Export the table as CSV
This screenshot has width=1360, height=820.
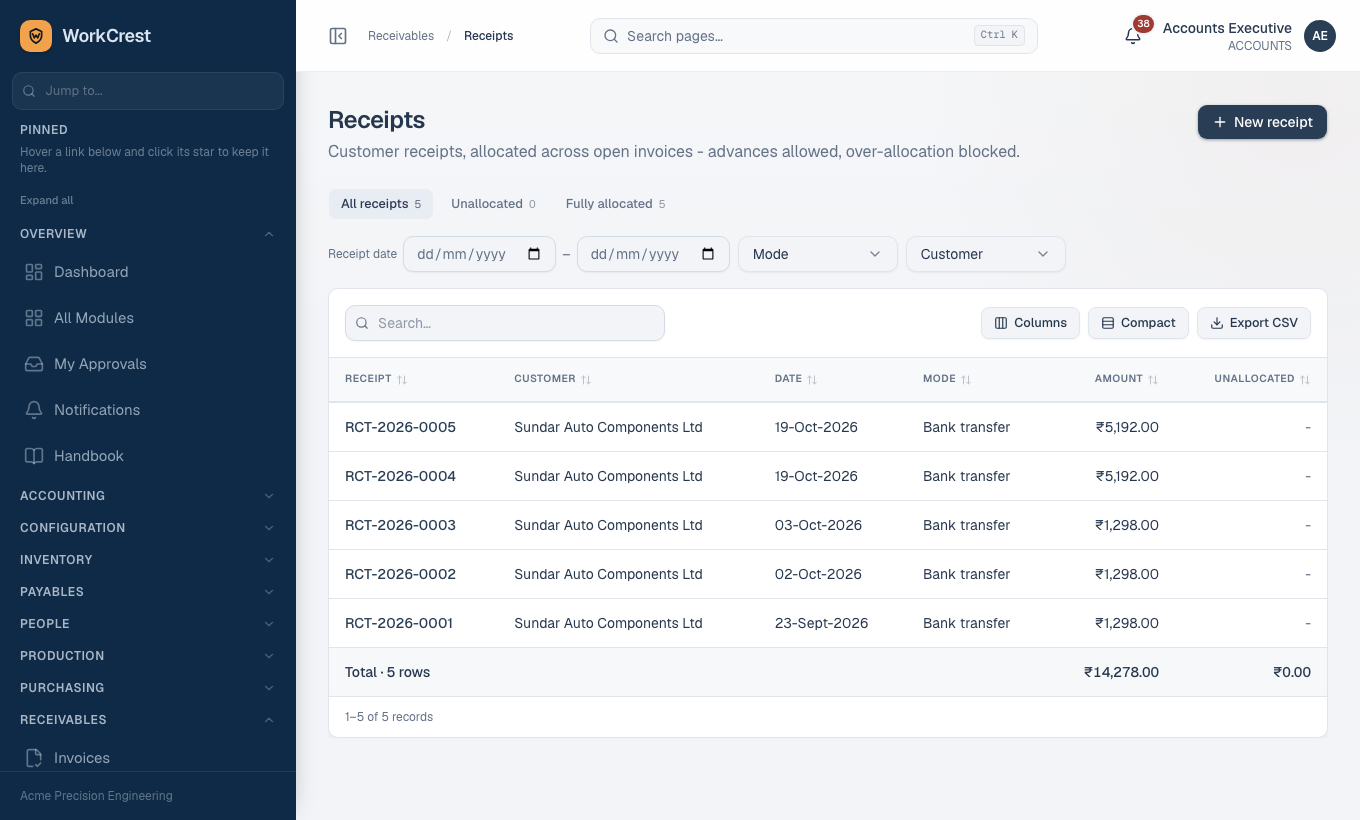pos(1254,323)
